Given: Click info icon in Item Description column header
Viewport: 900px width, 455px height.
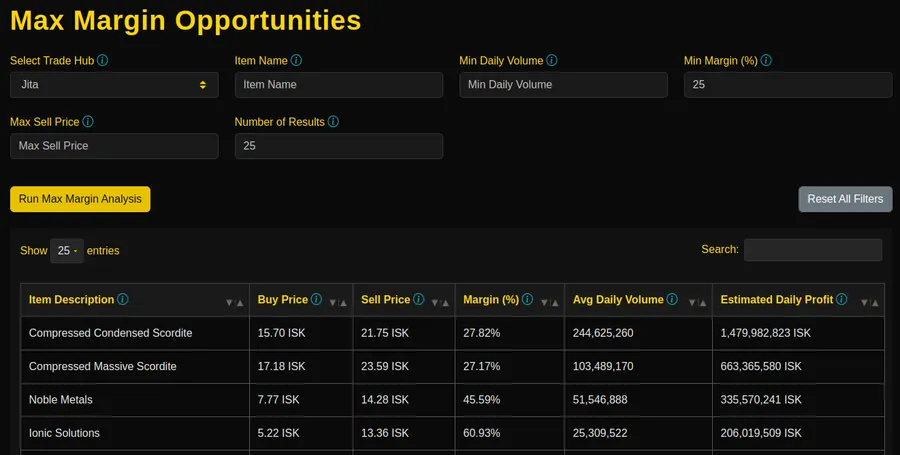Looking at the screenshot, I should coord(123,300).
